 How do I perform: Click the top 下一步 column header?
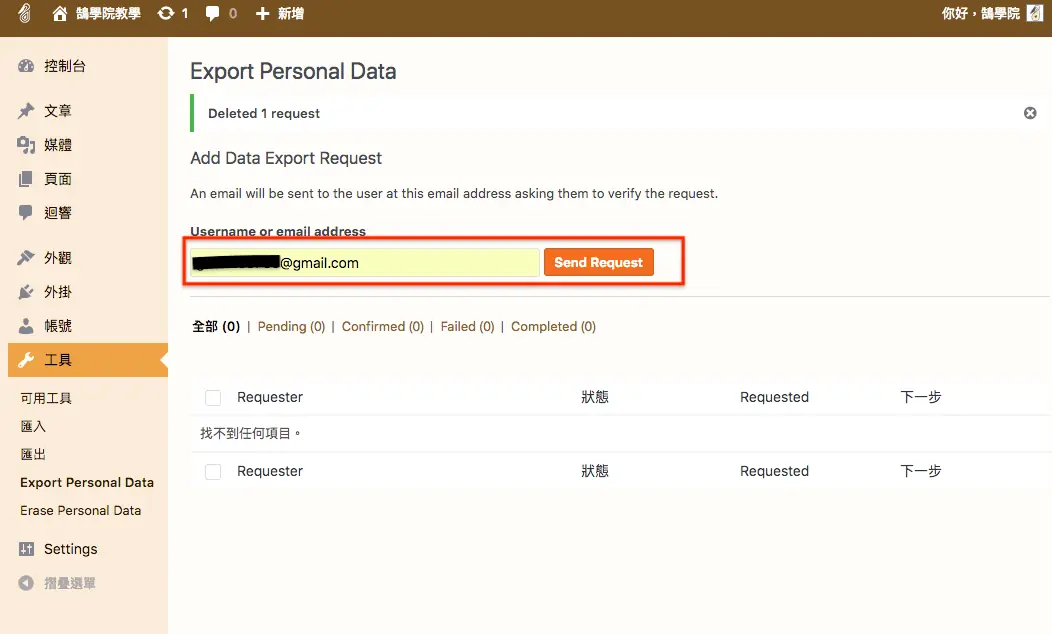pos(920,397)
